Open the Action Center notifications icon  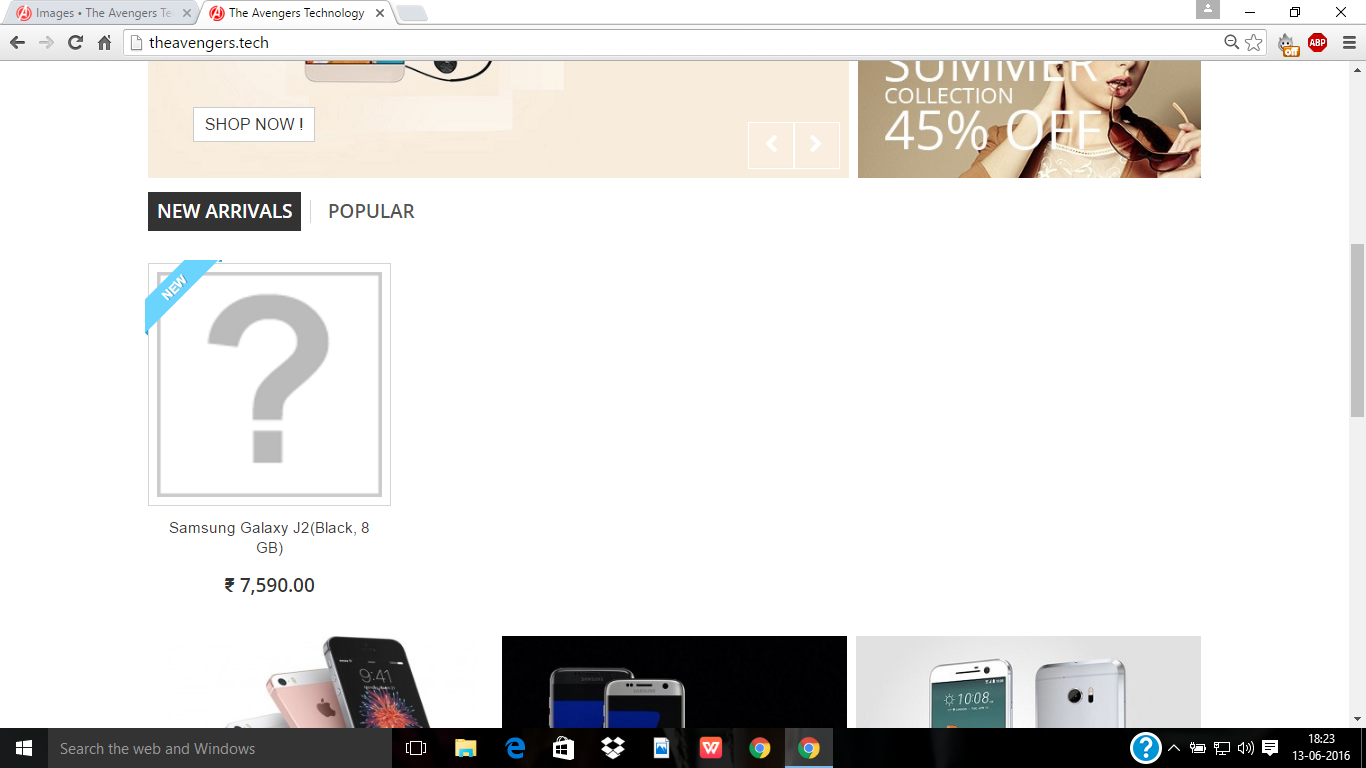tap(1271, 748)
